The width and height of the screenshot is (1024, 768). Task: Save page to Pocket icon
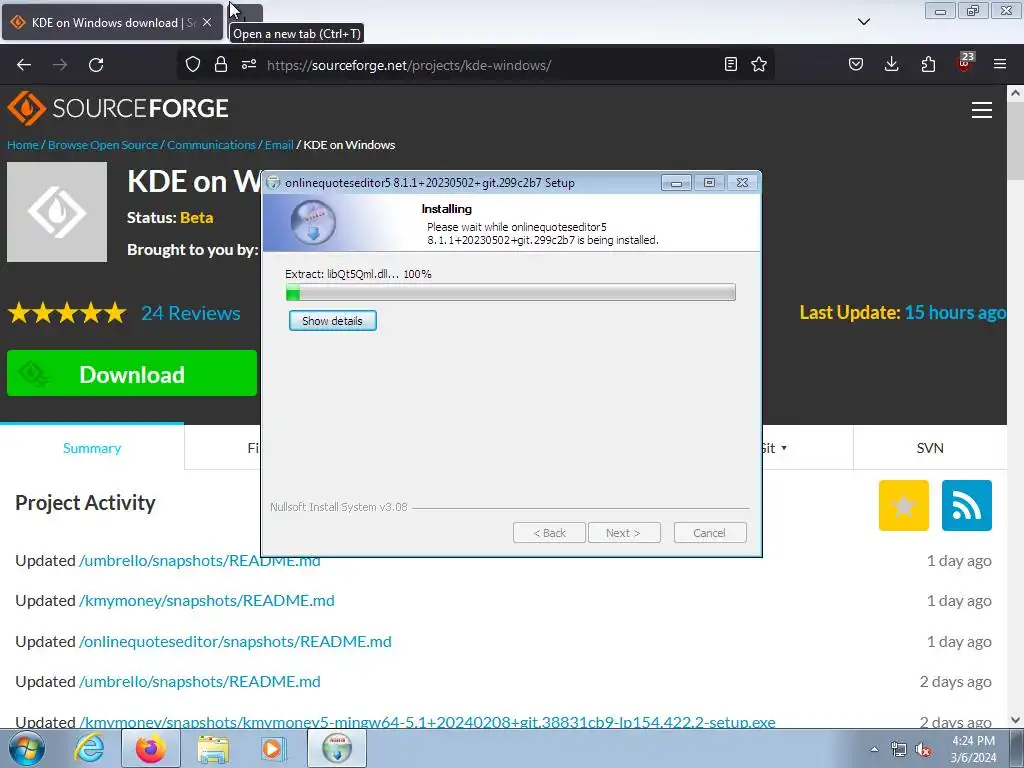(x=856, y=64)
